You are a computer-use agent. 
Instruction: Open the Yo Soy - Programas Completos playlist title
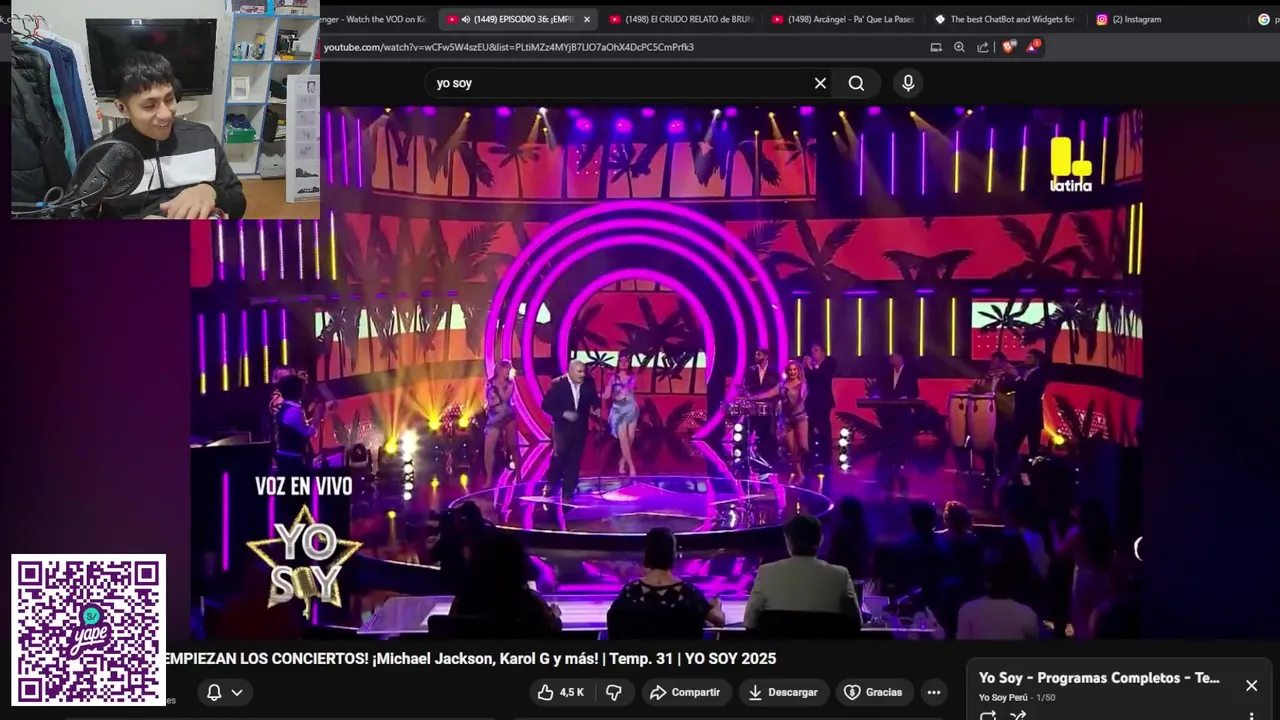tap(1099, 678)
